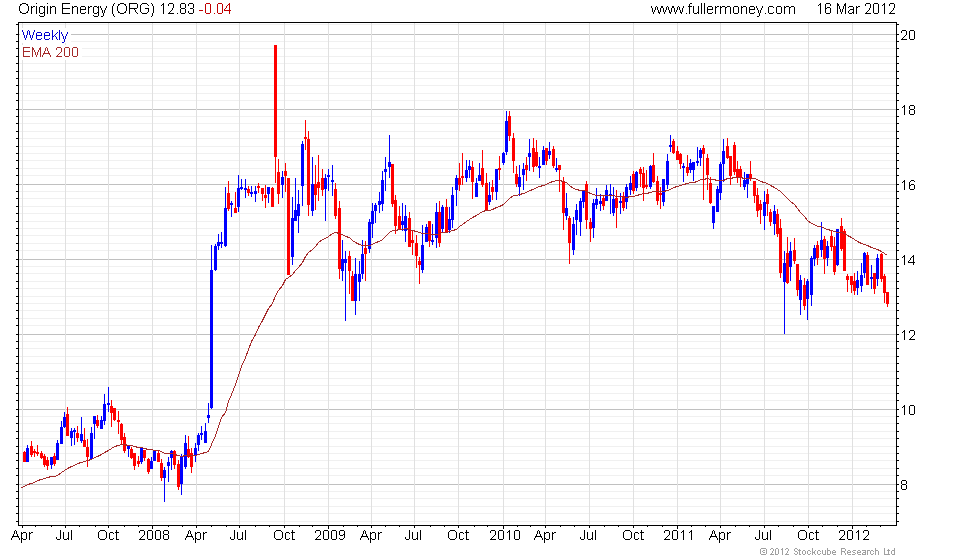
Task: Click the x-axis year label 2011
Action: click(679, 536)
